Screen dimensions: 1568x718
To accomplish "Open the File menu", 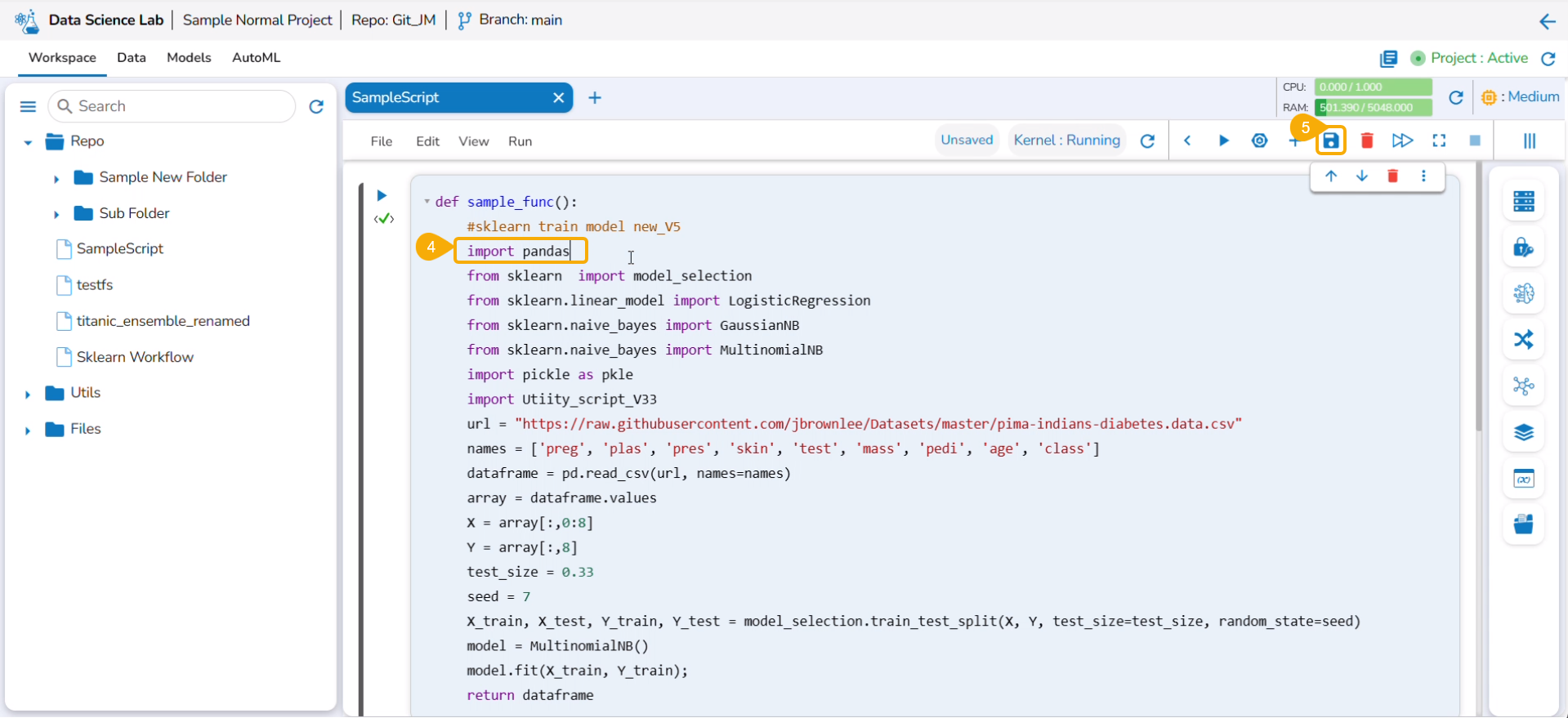I will tap(381, 141).
